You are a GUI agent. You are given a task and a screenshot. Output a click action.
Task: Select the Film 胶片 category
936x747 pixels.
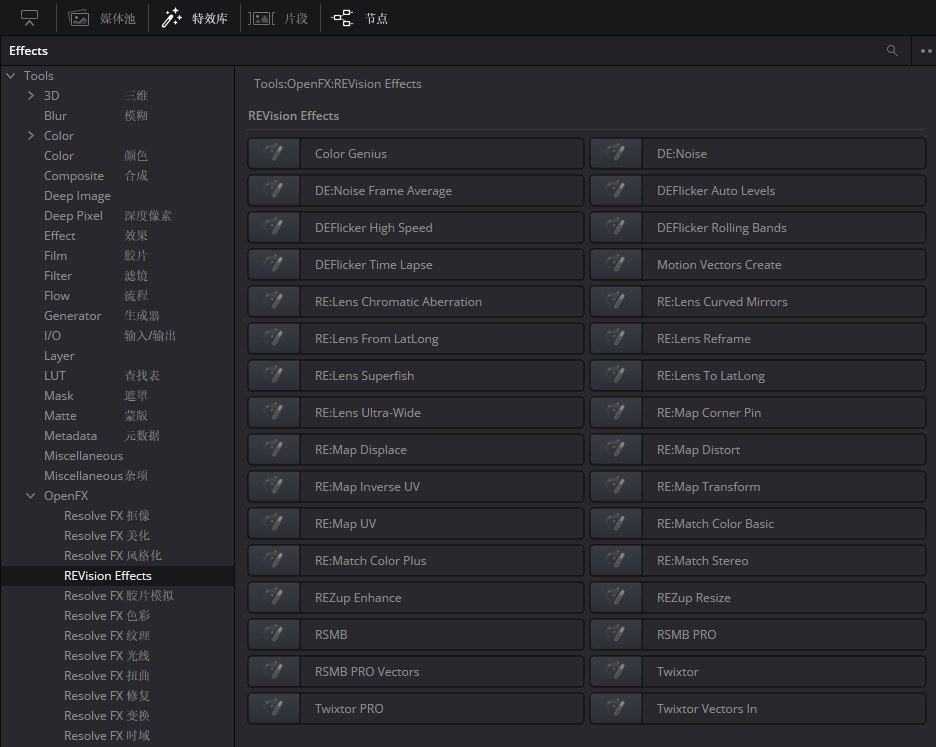[96, 256]
